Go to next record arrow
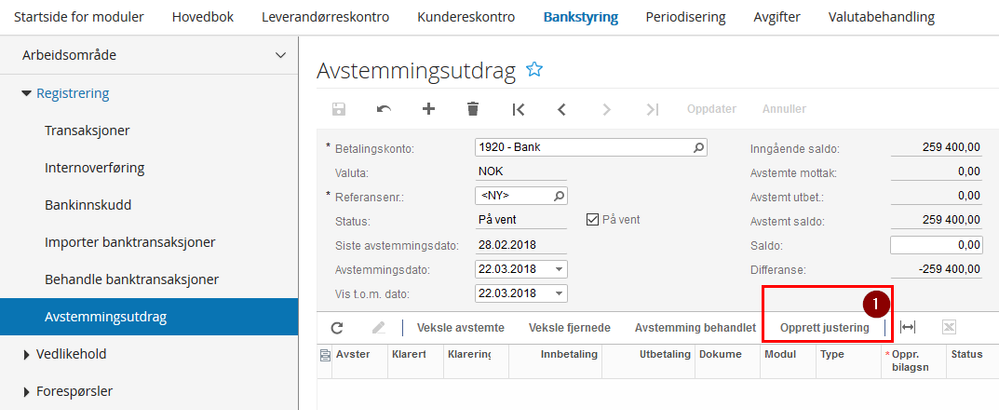 pos(607,109)
